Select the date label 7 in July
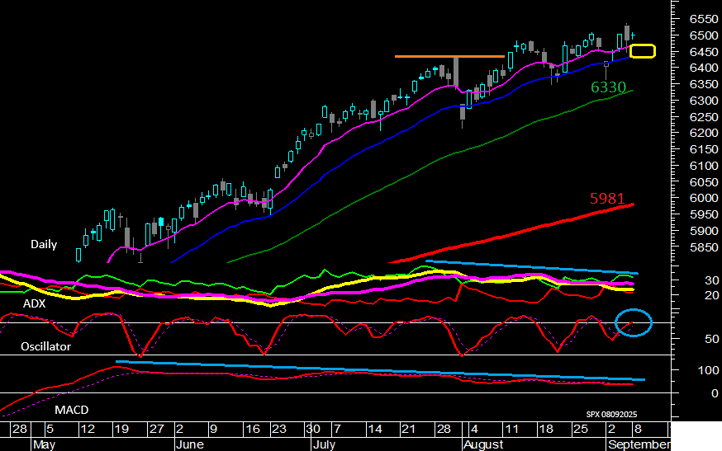 [x=338, y=429]
